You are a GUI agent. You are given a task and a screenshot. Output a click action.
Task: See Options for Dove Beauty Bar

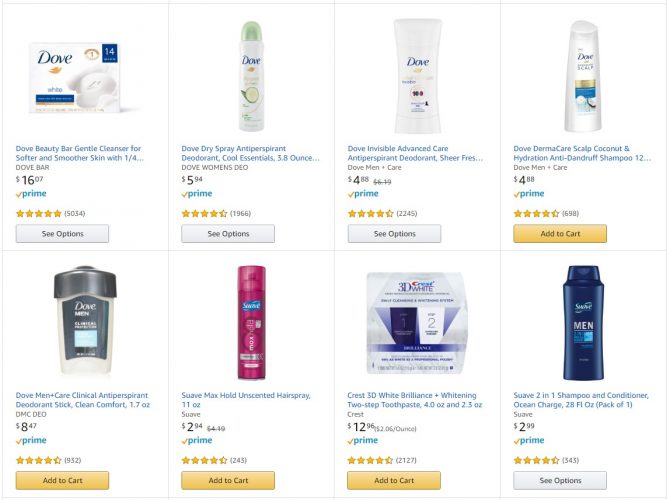click(x=62, y=234)
